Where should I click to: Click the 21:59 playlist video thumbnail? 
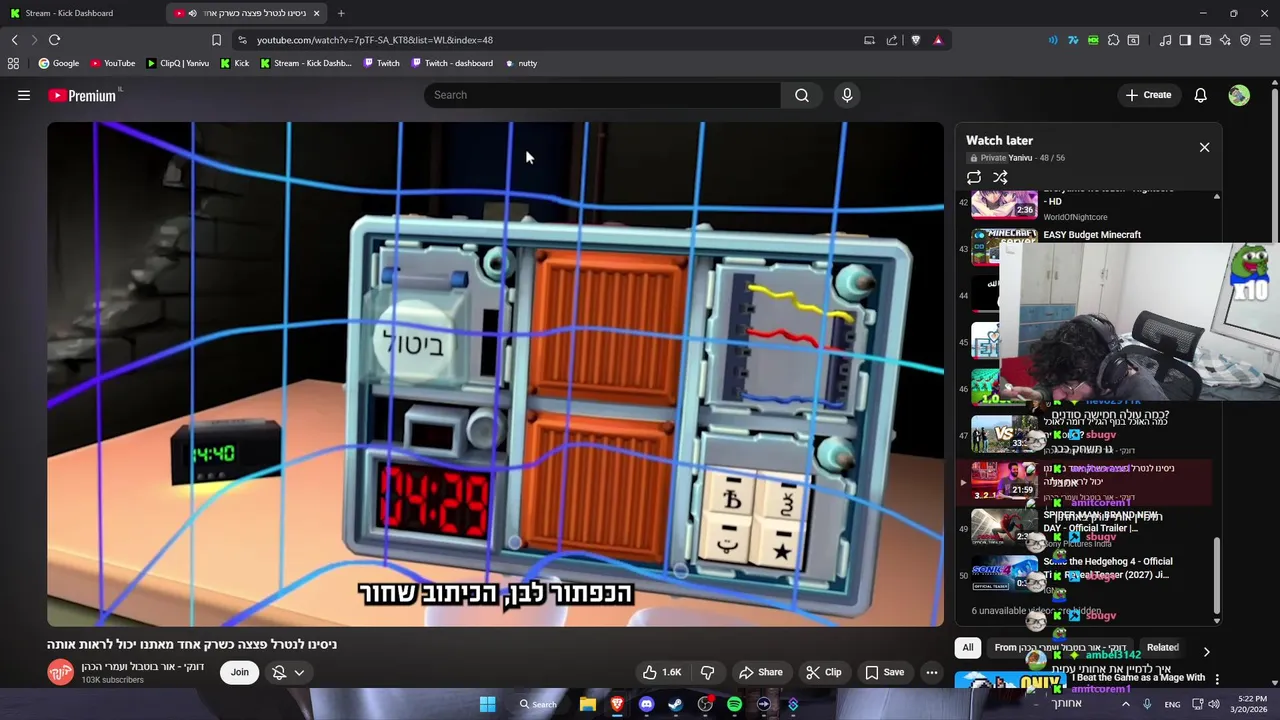(x=1004, y=479)
